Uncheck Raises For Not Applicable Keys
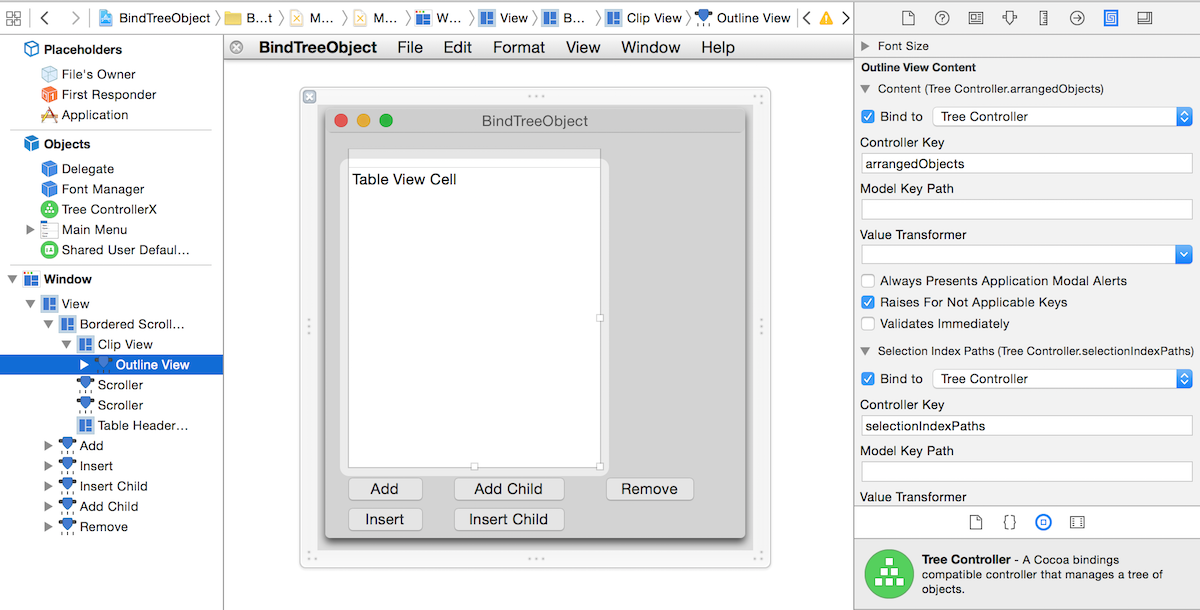The height and width of the screenshot is (610, 1200). tap(867, 301)
